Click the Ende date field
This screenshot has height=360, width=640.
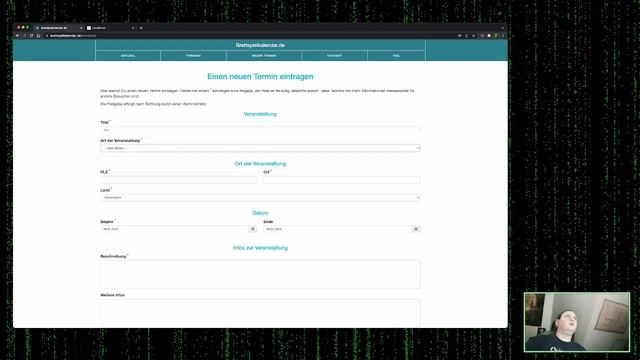[338, 229]
